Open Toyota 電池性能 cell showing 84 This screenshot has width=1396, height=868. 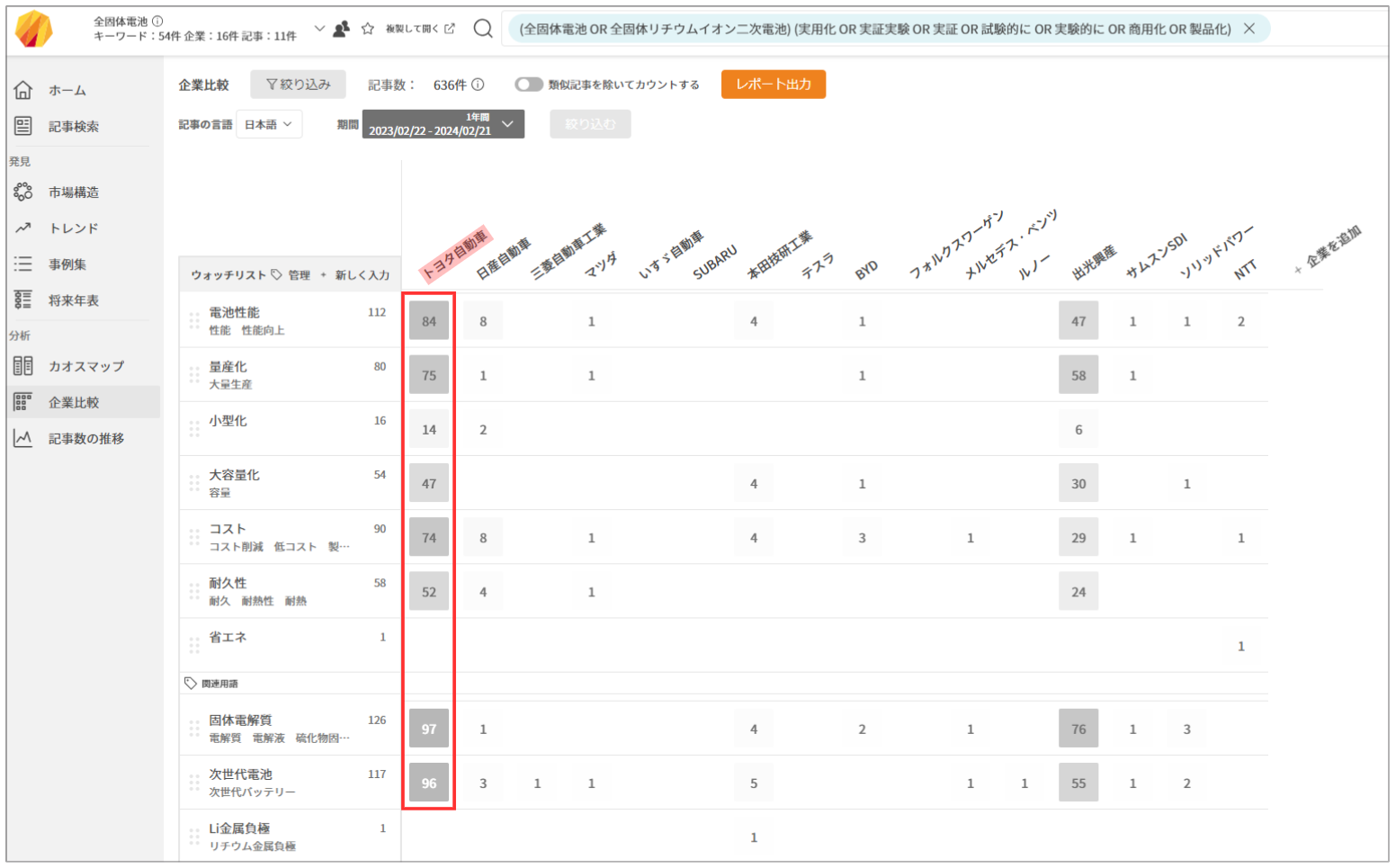pyautogui.click(x=429, y=321)
